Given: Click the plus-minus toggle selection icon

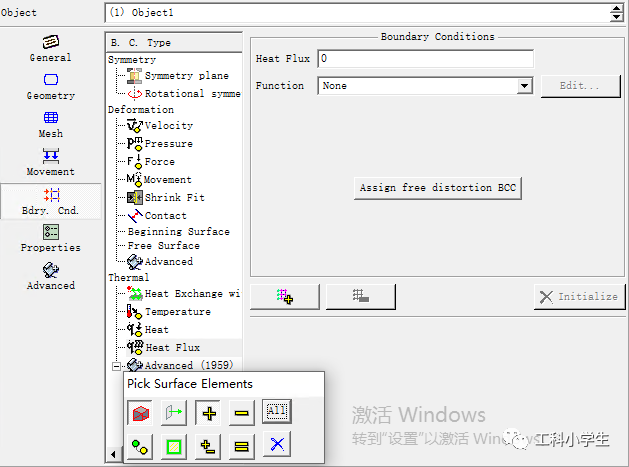Looking at the screenshot, I should 208,446.
